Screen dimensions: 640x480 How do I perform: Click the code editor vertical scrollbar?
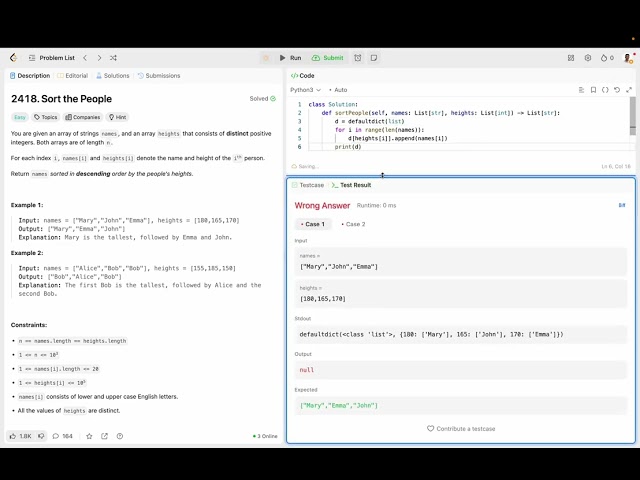tap(633, 116)
